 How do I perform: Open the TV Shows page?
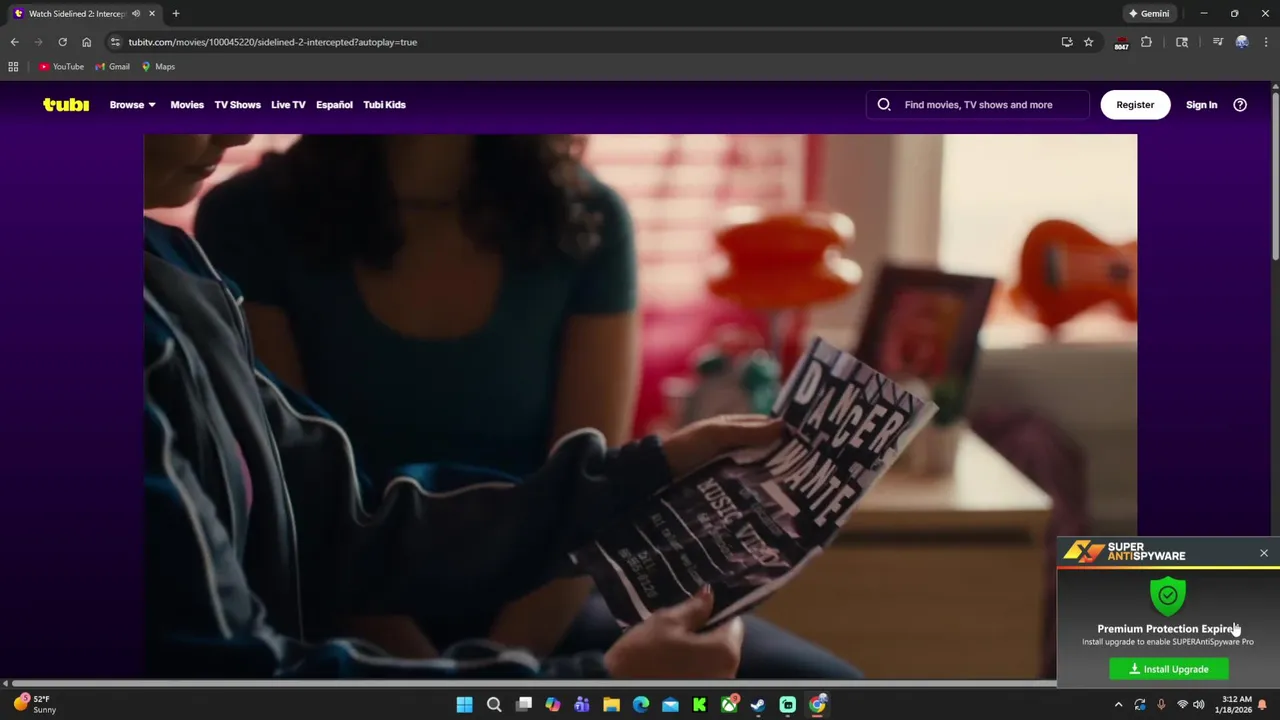[237, 104]
